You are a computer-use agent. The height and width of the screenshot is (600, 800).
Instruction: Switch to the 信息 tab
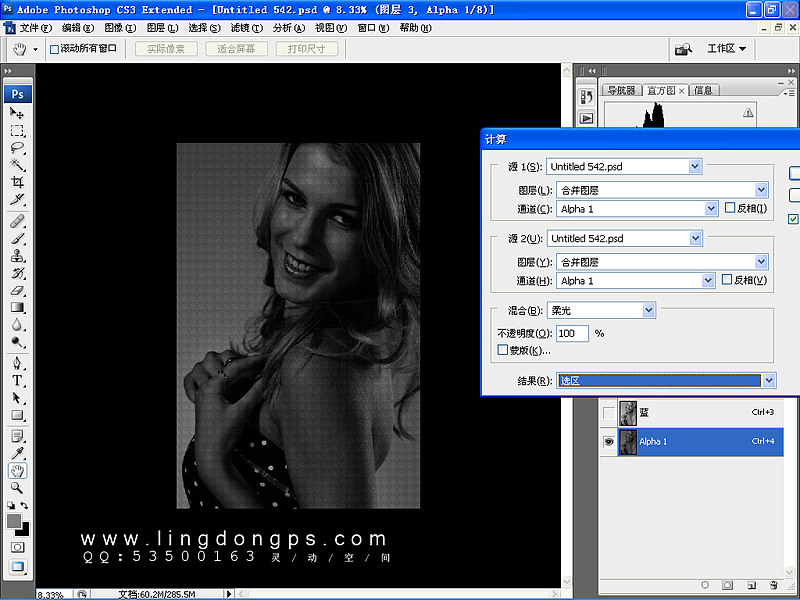(704, 90)
